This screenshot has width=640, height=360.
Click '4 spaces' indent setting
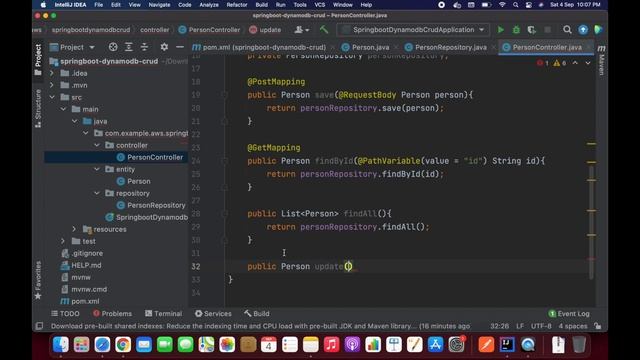coord(573,326)
